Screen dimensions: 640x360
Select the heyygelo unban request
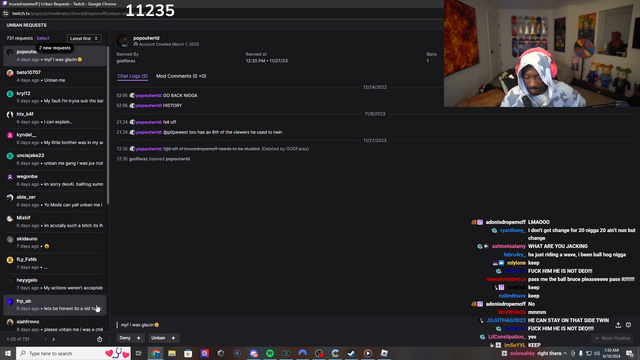point(55,284)
